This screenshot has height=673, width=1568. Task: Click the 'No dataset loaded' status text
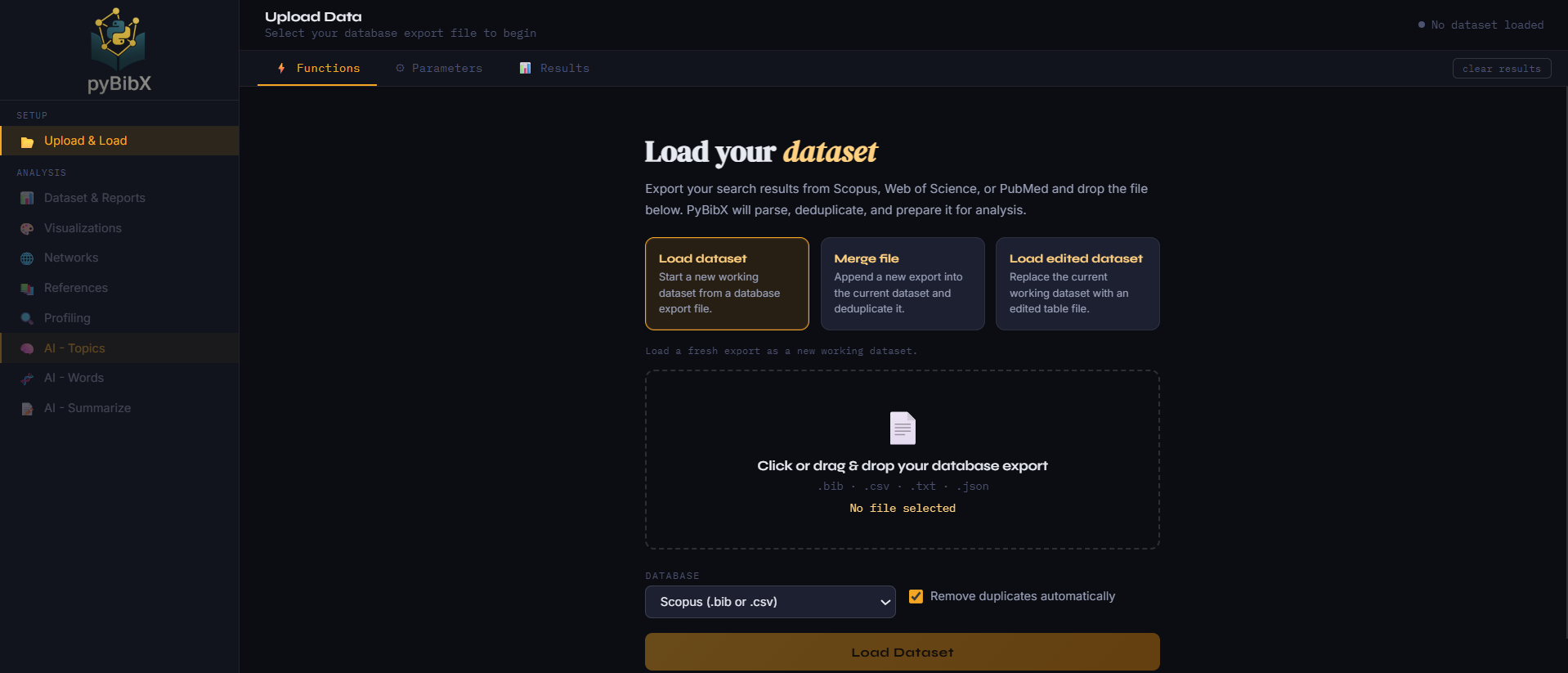pyautogui.click(x=1488, y=25)
